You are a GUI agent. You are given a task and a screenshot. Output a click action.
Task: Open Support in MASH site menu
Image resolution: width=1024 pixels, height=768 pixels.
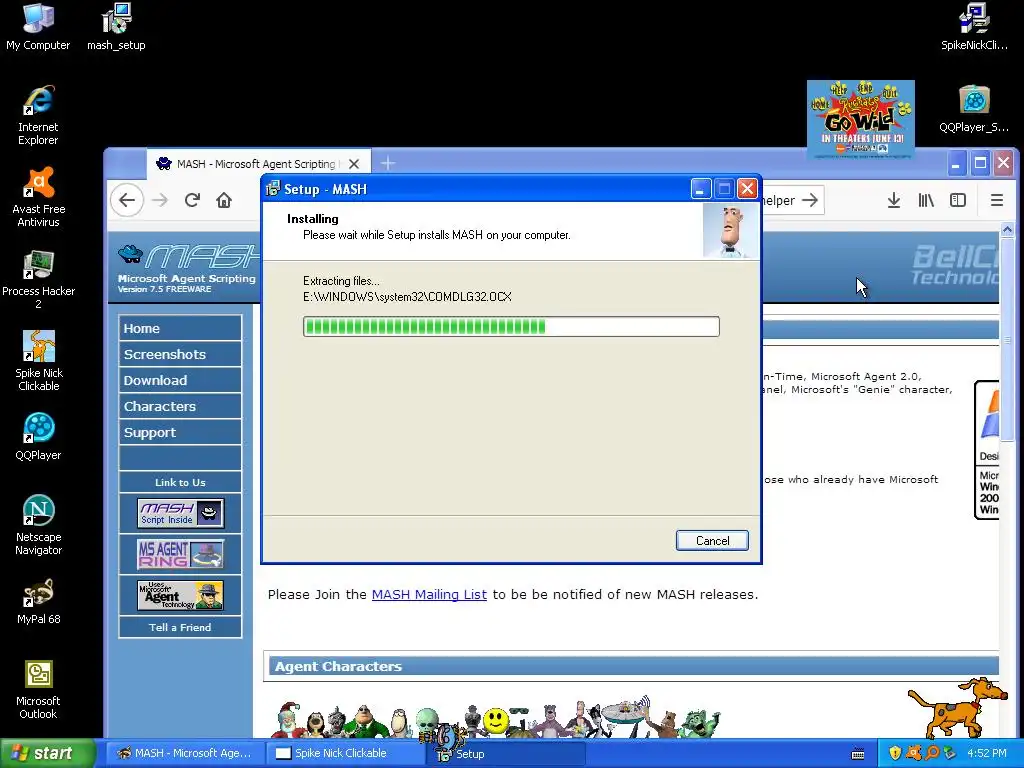coord(180,432)
